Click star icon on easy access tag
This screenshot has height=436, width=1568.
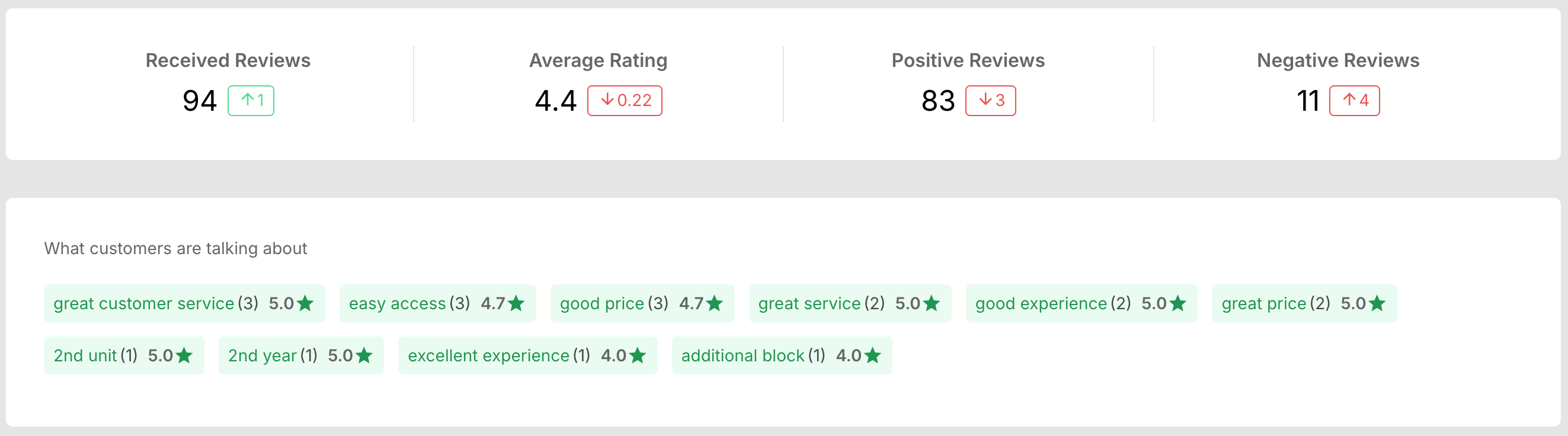coord(516,303)
